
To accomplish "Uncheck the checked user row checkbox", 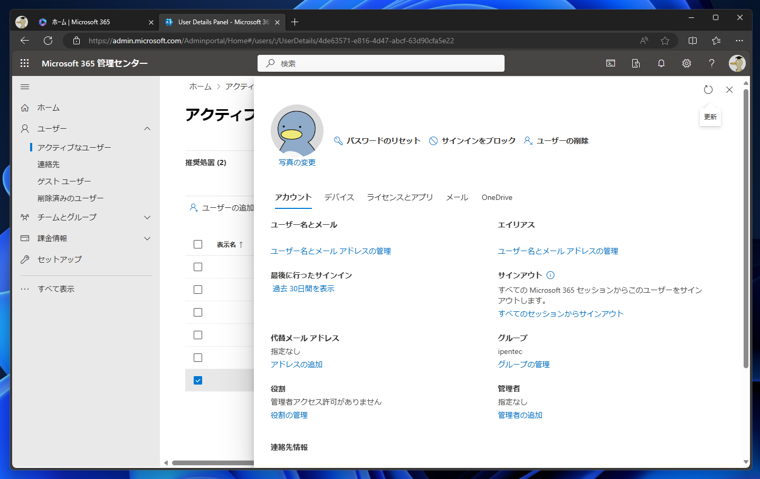I will click(x=198, y=380).
